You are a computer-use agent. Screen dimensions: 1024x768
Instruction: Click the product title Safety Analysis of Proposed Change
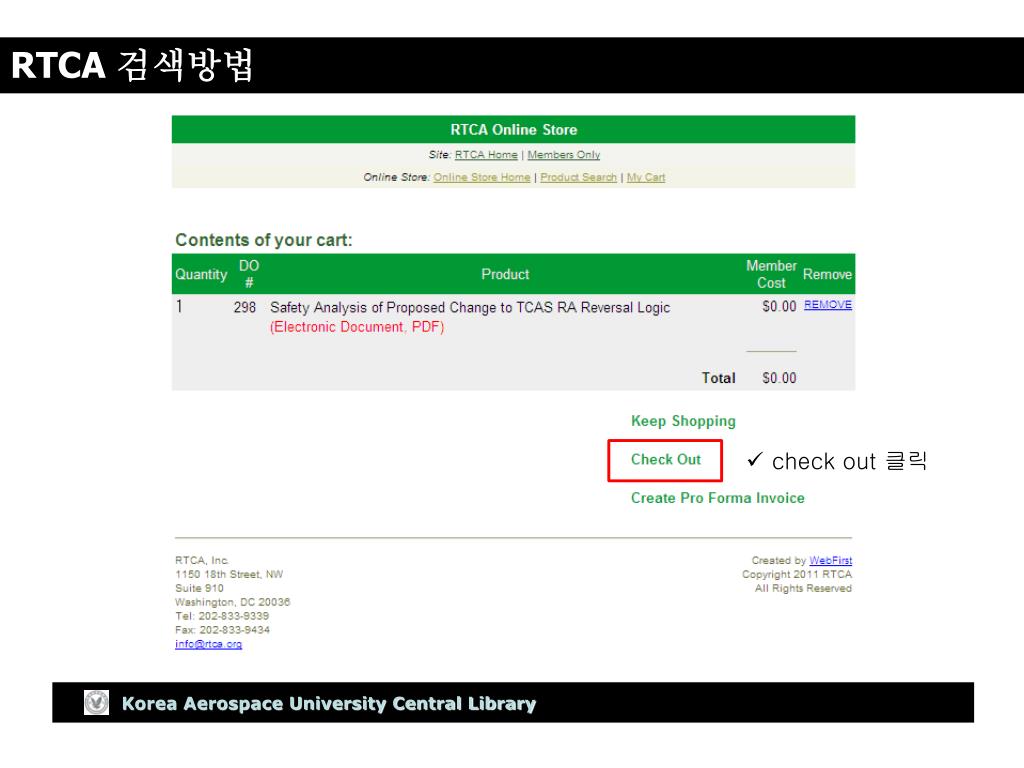[x=470, y=308]
